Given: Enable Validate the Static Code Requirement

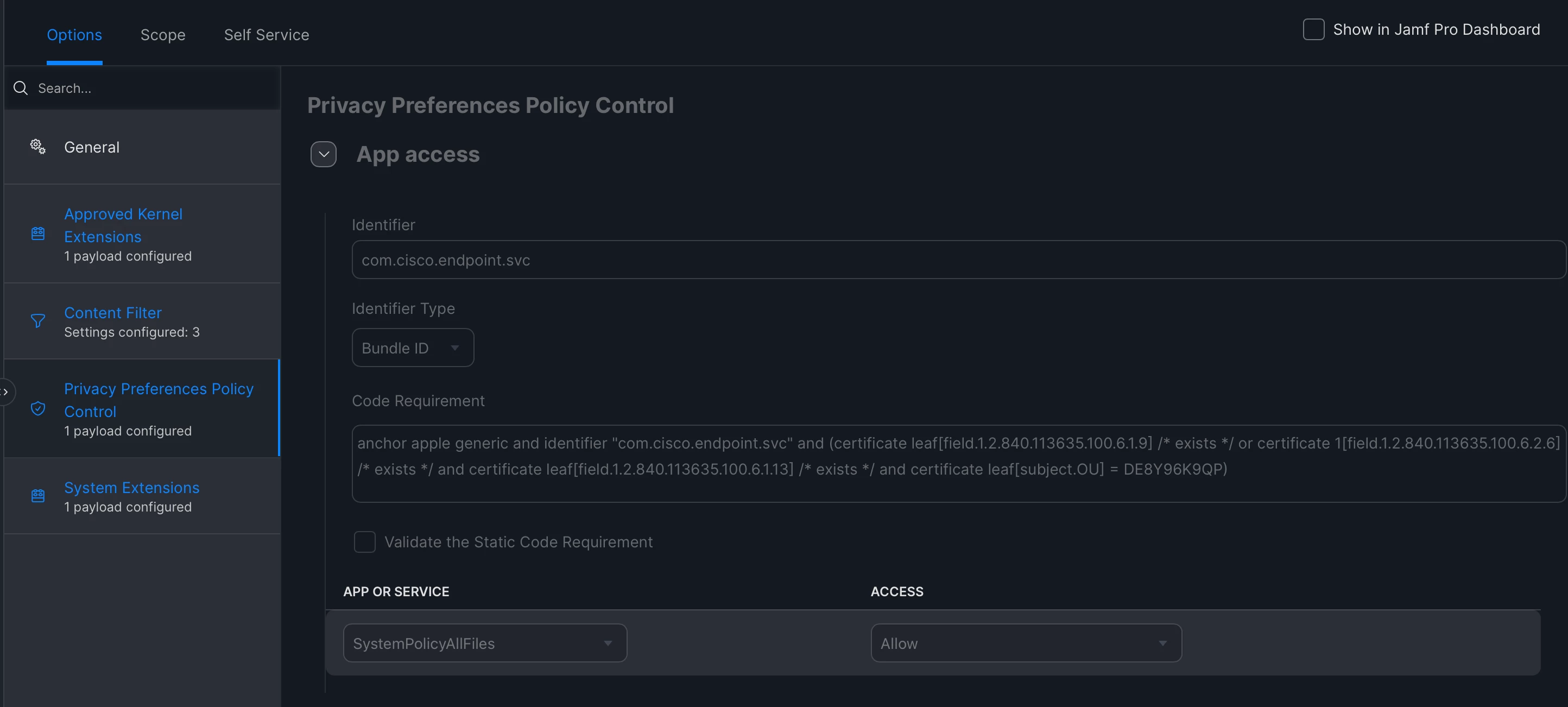Looking at the screenshot, I should click(365, 542).
